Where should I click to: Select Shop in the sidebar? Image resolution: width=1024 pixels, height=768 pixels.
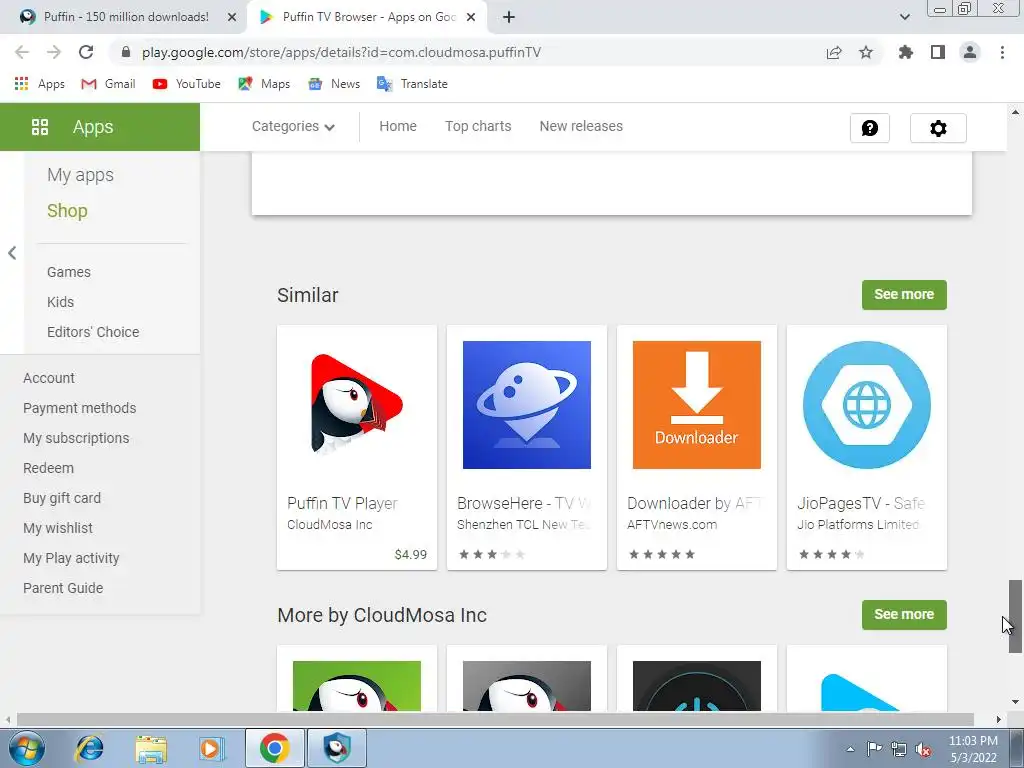pyautogui.click(x=67, y=210)
